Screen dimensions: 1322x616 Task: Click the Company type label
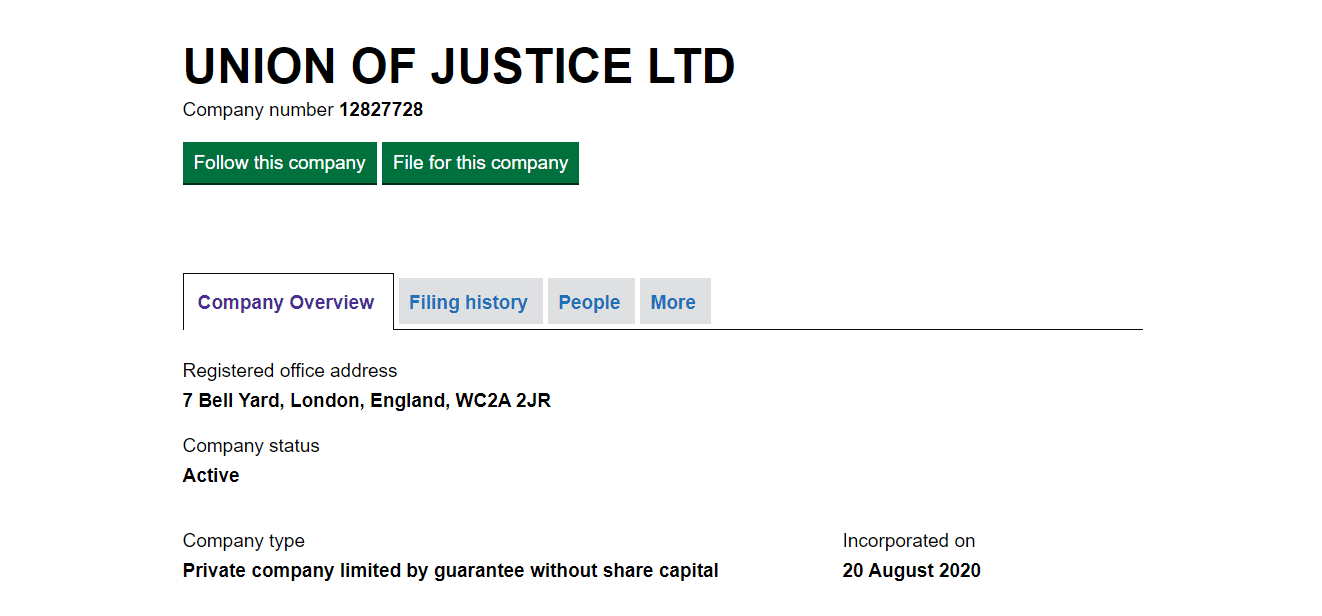pos(244,541)
